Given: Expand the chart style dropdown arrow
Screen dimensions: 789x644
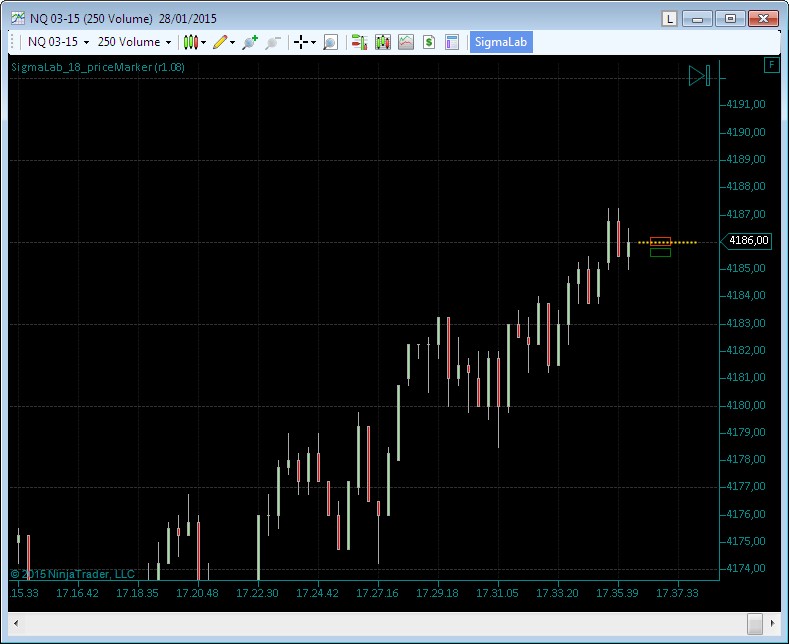Looking at the screenshot, I should click(203, 42).
